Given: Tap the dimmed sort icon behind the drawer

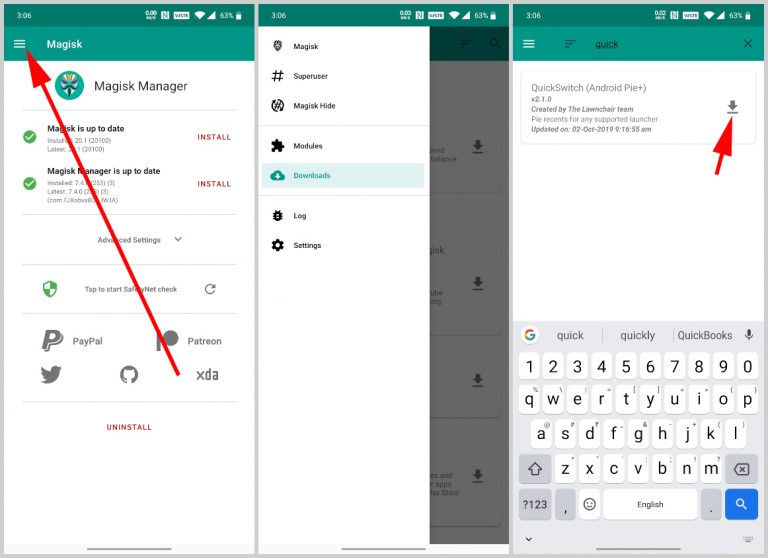Looking at the screenshot, I should click(466, 44).
